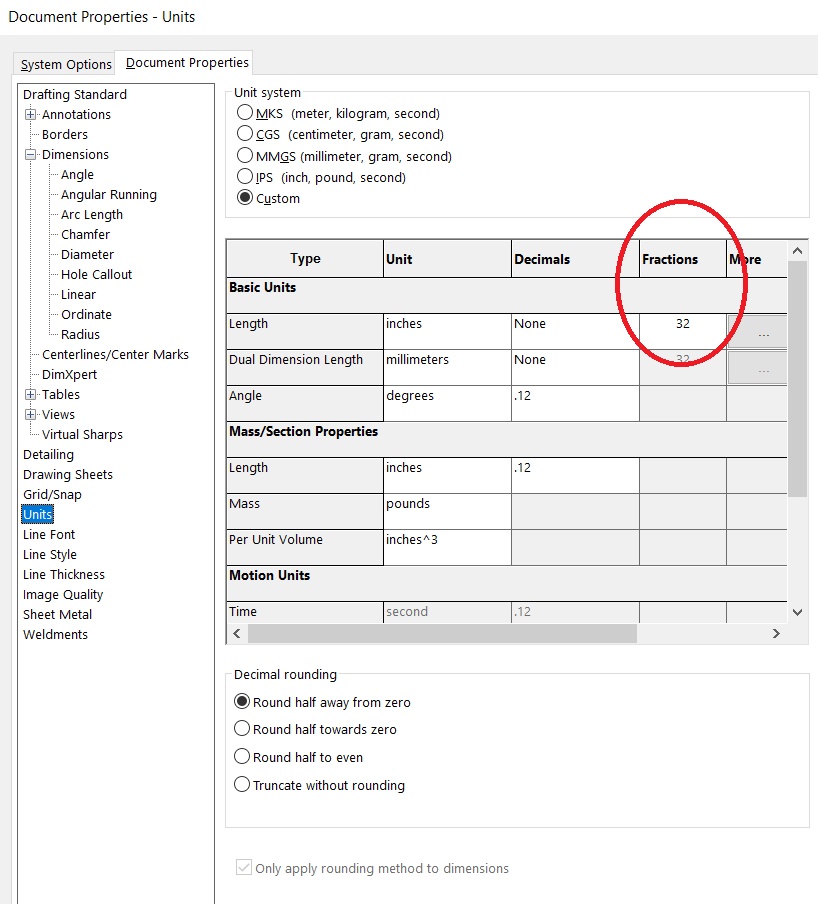Viewport: 818px width, 904px height.
Task: Select Angular Running dimension settings
Action: pos(108,195)
